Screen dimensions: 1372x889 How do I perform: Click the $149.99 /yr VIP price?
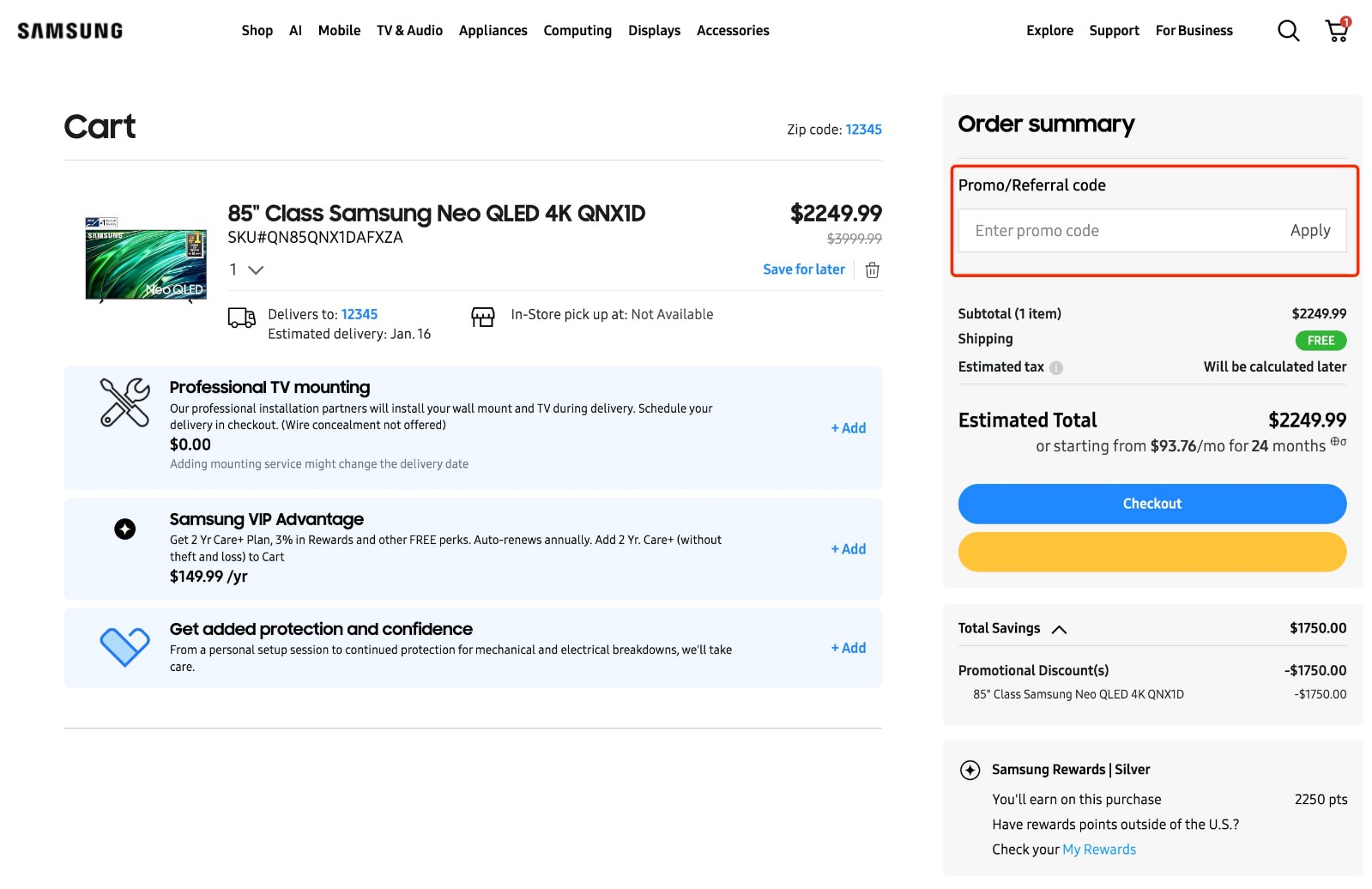tap(209, 578)
